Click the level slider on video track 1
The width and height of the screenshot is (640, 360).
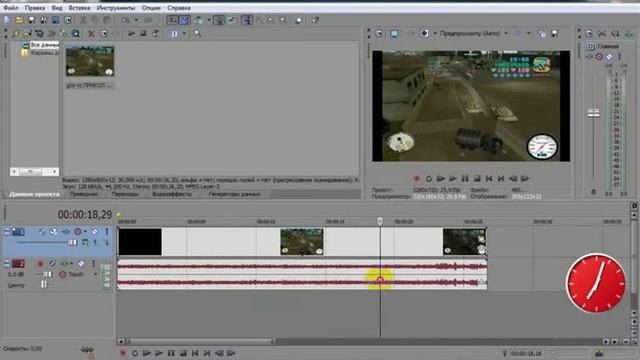tap(72, 242)
